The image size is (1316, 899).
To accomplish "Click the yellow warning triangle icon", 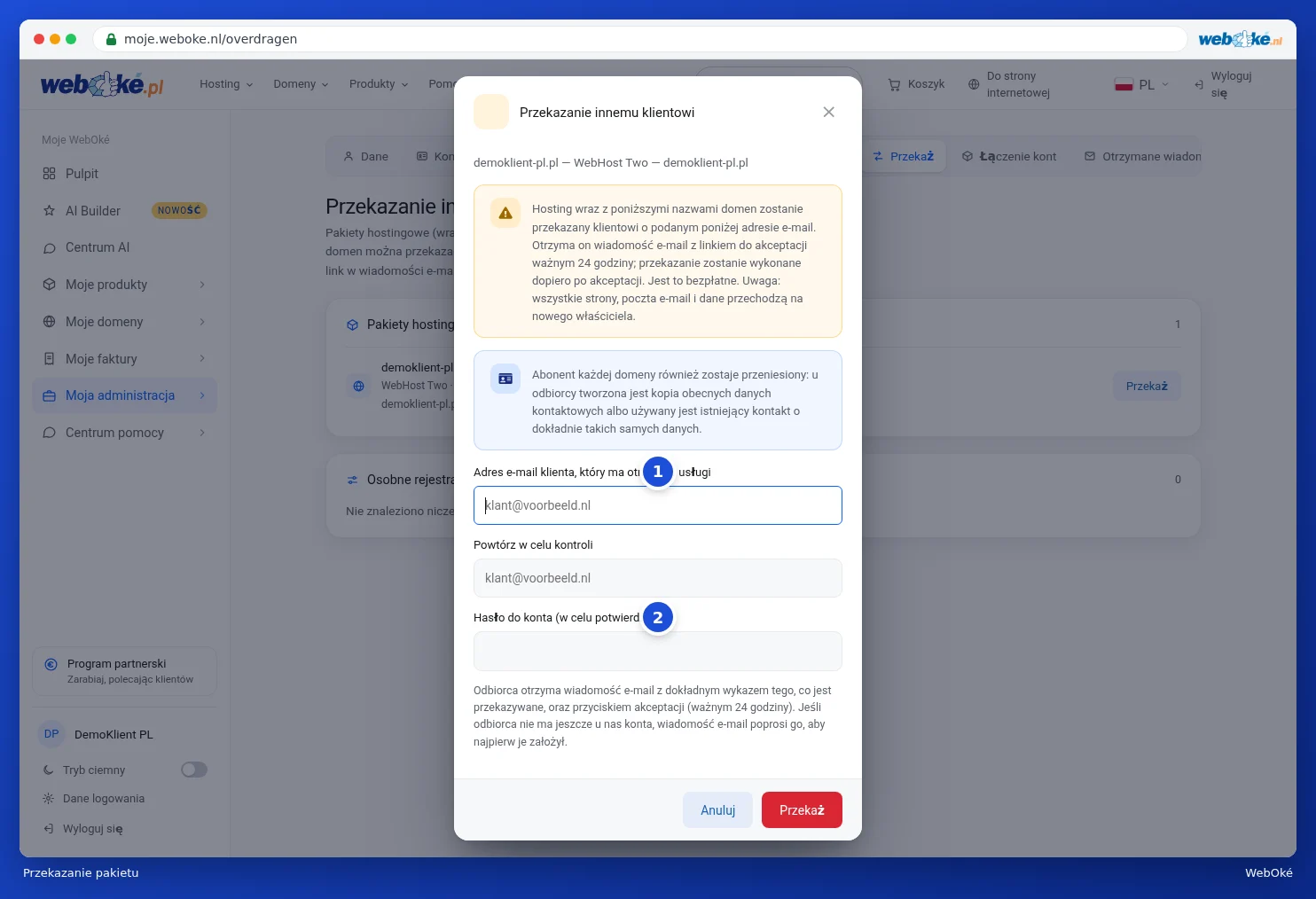I will (x=505, y=213).
